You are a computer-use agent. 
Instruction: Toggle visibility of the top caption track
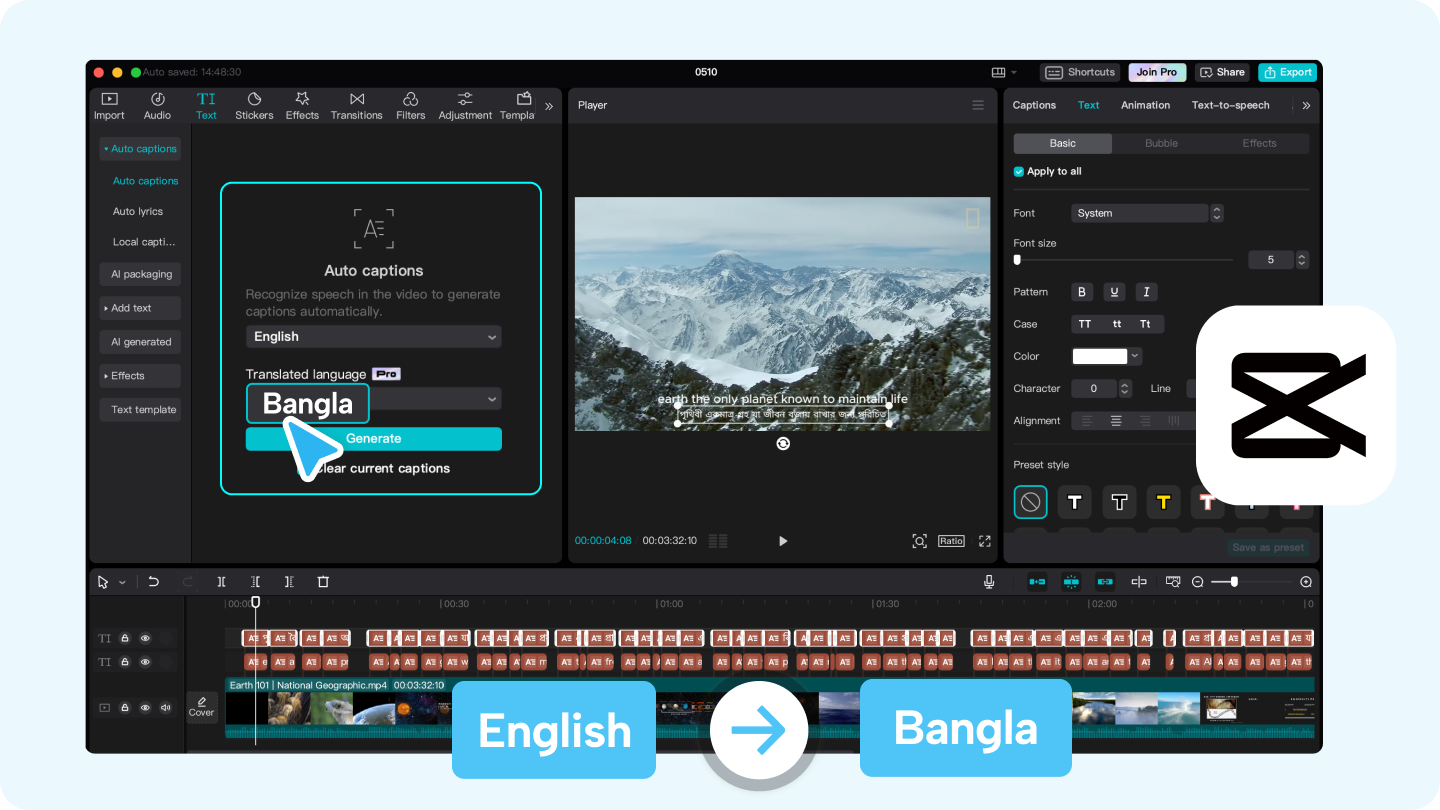145,638
